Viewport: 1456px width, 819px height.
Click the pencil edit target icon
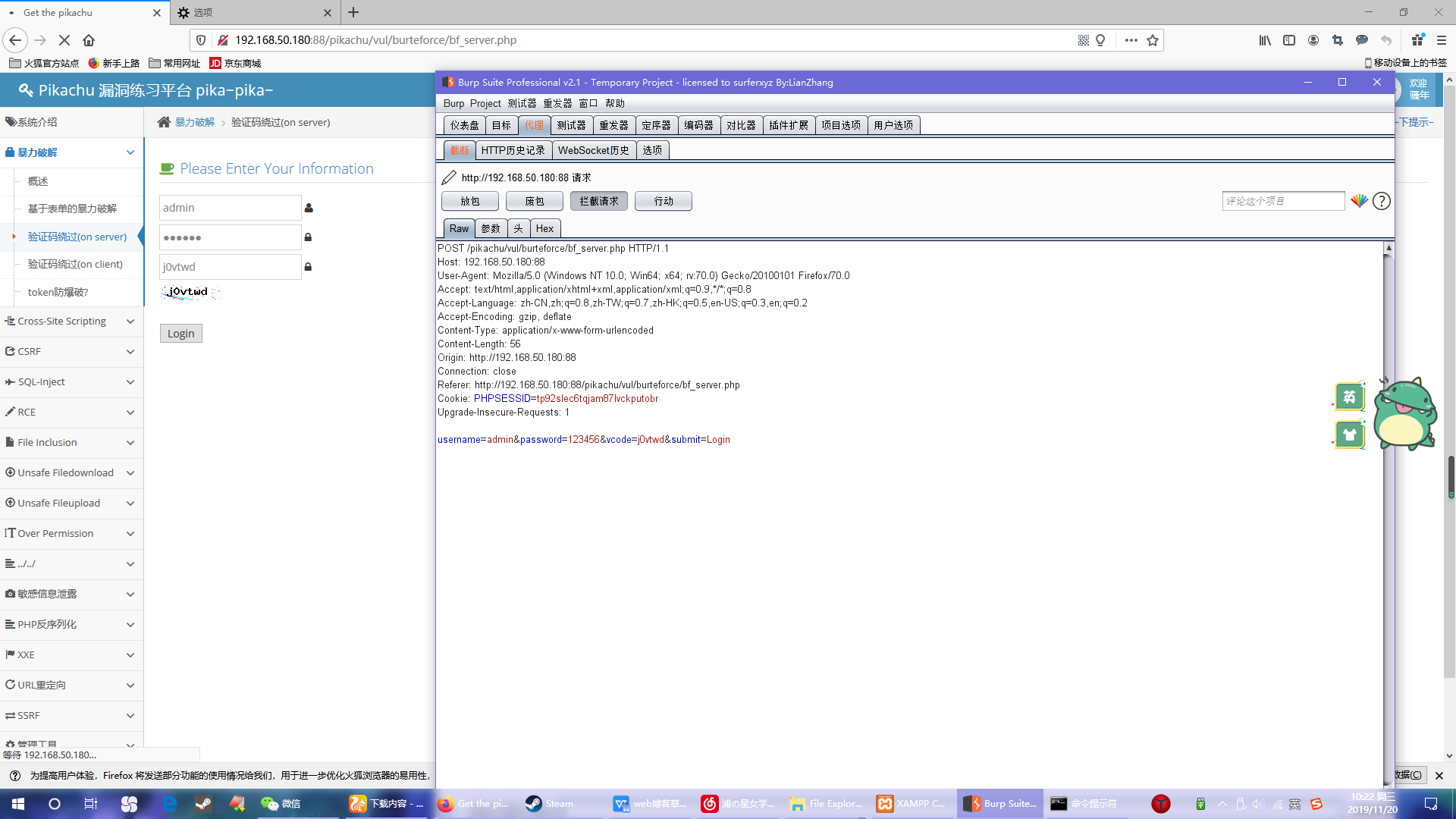click(x=449, y=177)
